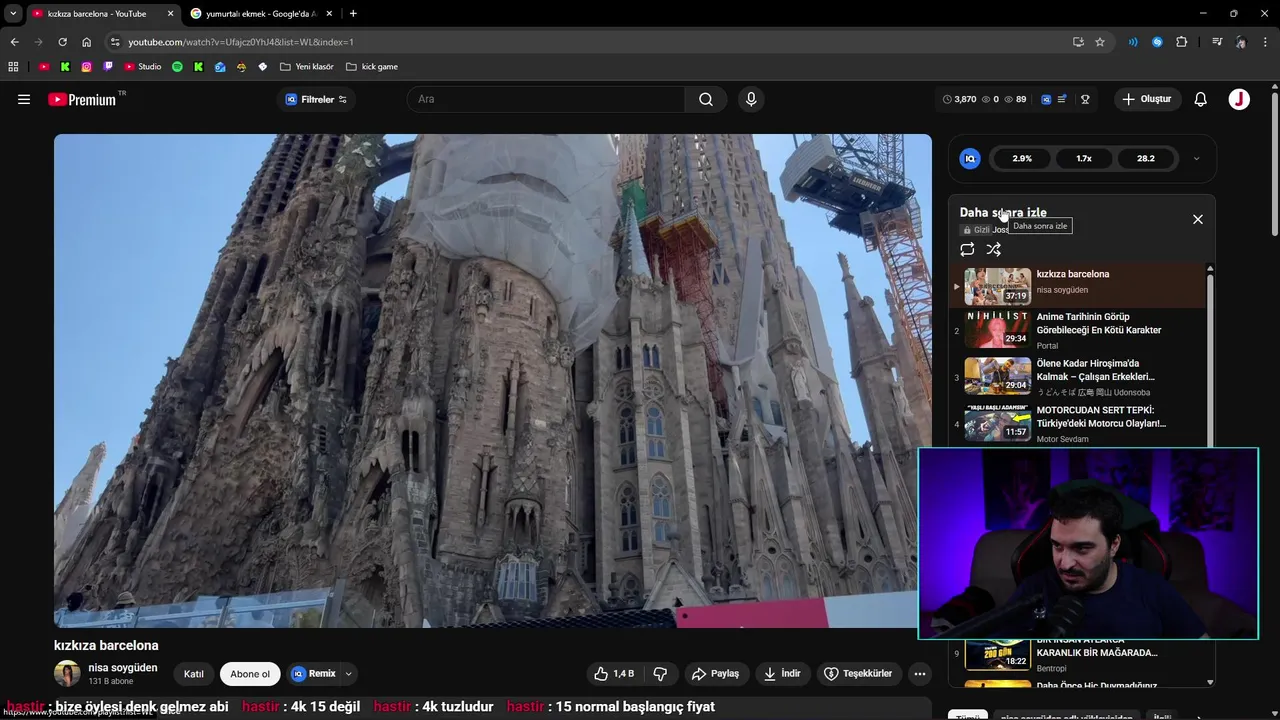
Task: Click the vidIQ Remix button
Action: [314, 674]
